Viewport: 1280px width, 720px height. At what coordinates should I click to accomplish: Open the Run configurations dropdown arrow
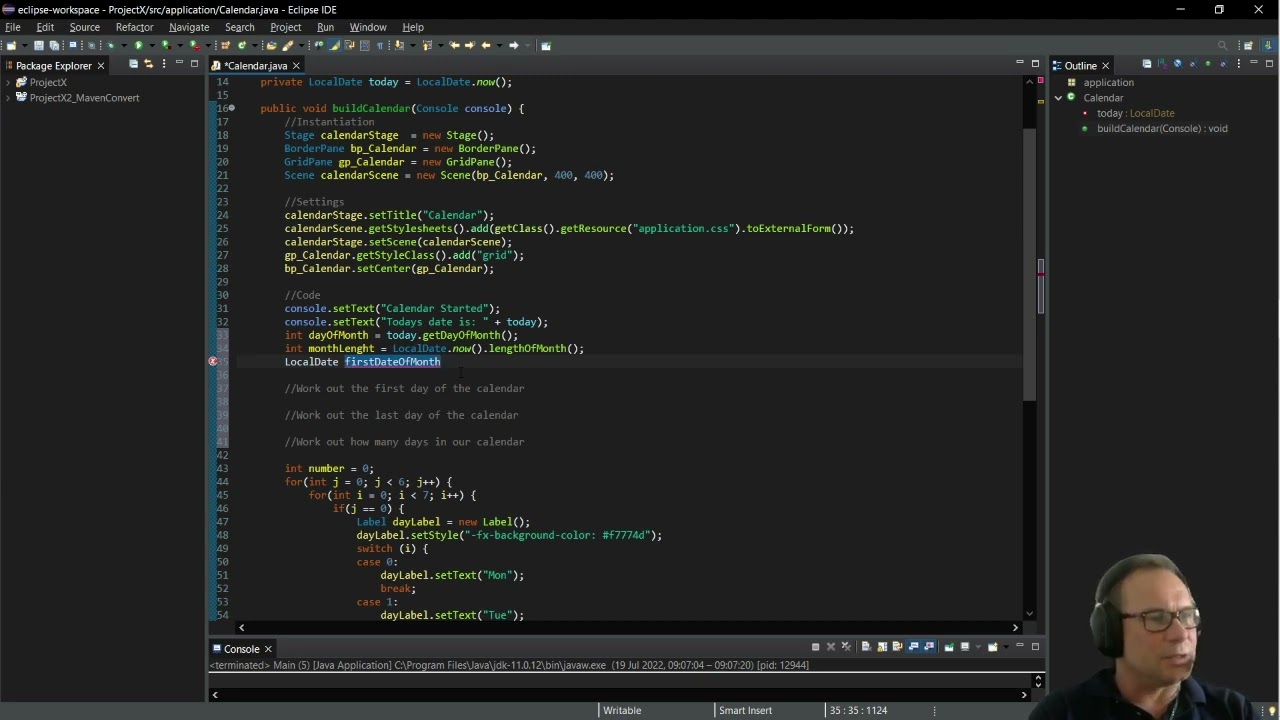coord(152,45)
